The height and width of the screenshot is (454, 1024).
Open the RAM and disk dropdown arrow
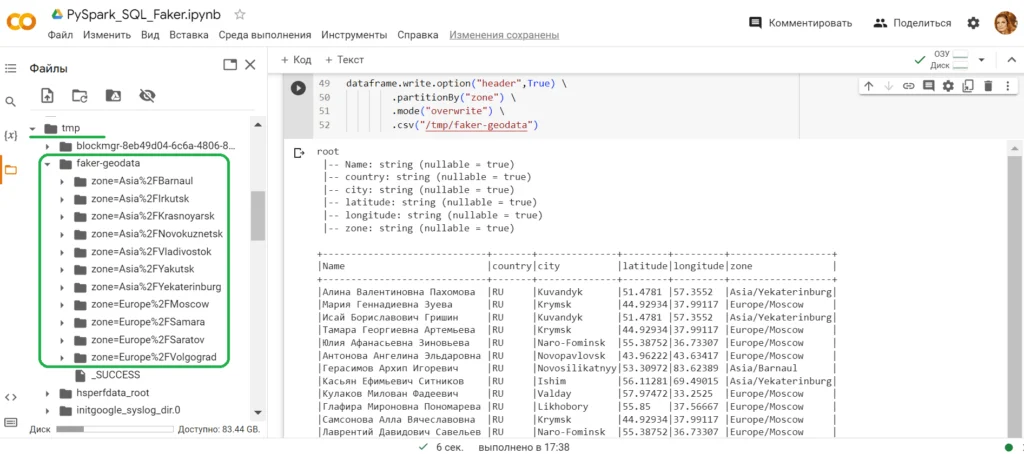981,60
